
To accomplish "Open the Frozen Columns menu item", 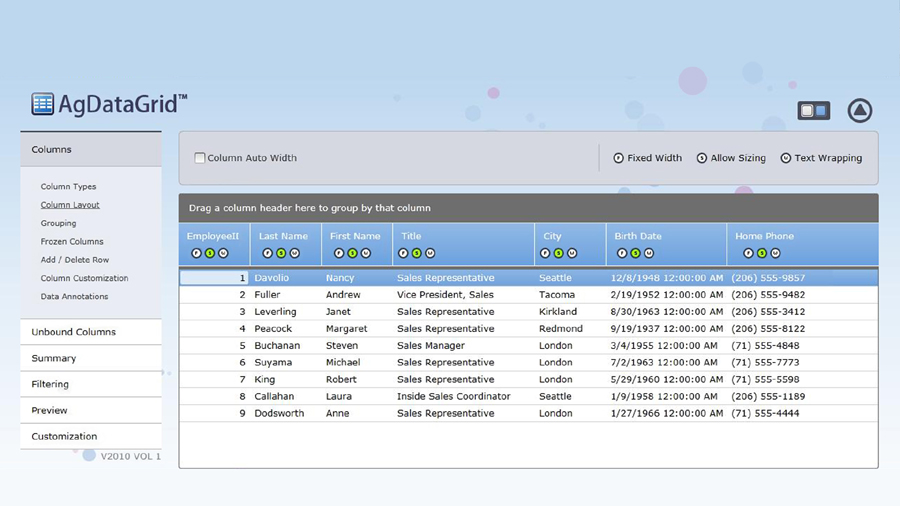I will coord(72,242).
